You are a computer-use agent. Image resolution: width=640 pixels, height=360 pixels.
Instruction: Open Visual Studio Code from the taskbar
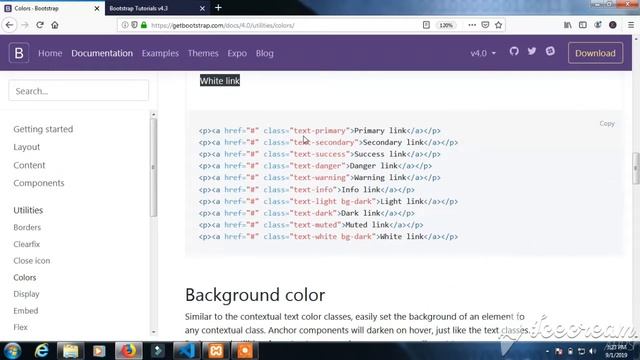187,351
